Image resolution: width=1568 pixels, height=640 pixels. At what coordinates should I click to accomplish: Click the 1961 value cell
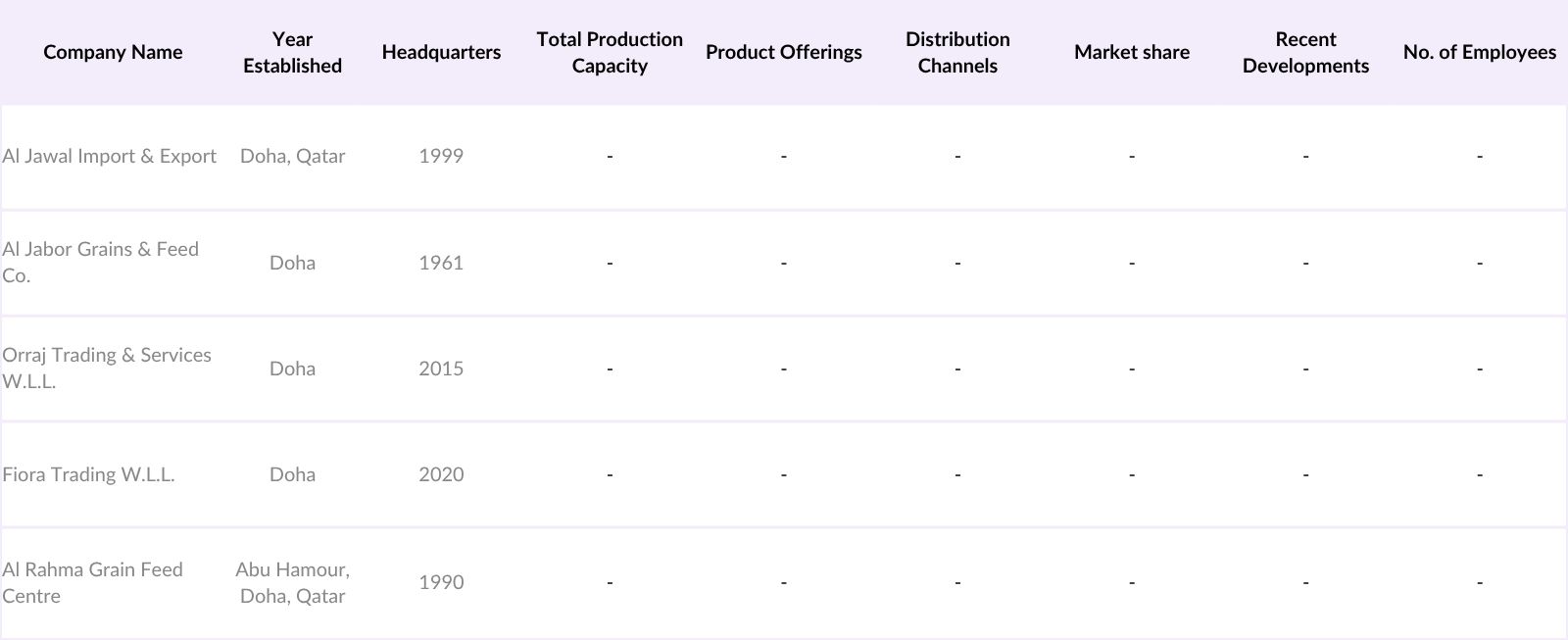[x=441, y=263]
